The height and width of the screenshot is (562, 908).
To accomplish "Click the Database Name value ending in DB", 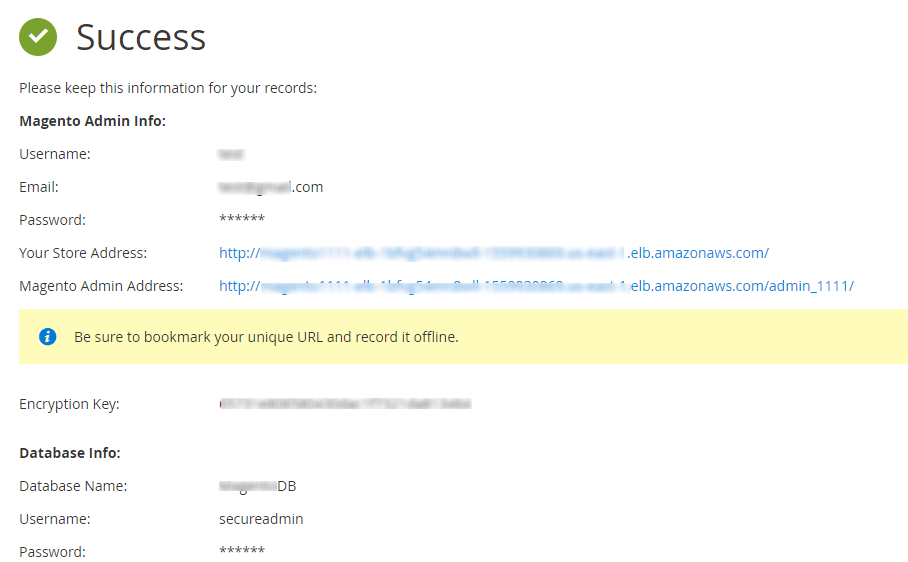I will point(258,486).
